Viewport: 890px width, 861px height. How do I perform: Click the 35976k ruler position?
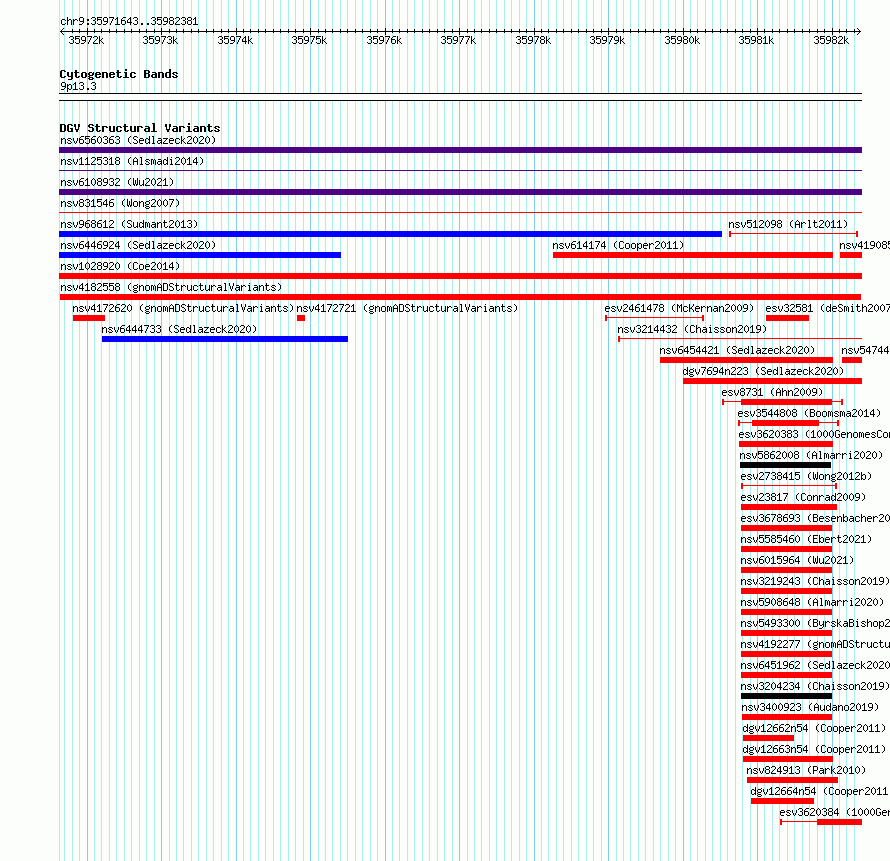point(384,40)
